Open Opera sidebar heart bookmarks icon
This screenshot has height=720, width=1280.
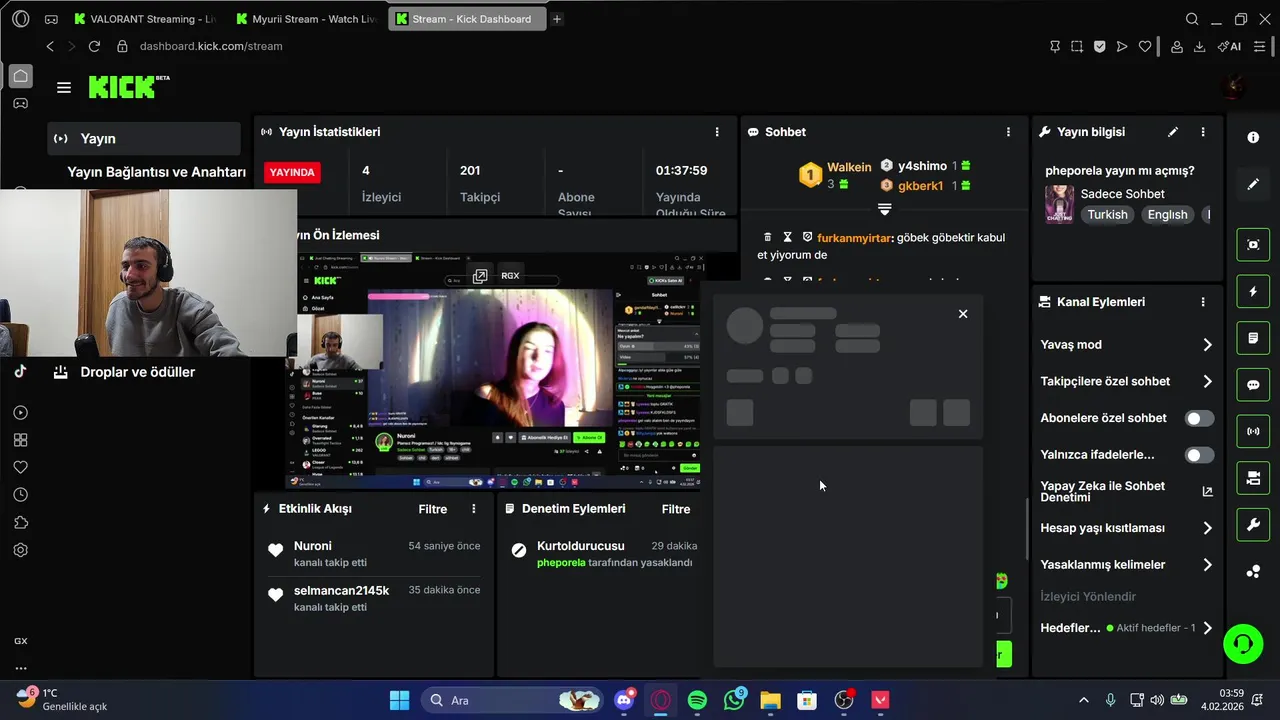[20, 467]
